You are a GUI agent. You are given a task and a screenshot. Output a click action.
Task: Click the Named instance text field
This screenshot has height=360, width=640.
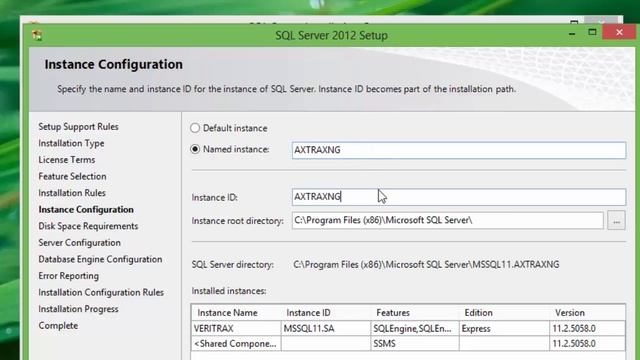[x=459, y=150]
